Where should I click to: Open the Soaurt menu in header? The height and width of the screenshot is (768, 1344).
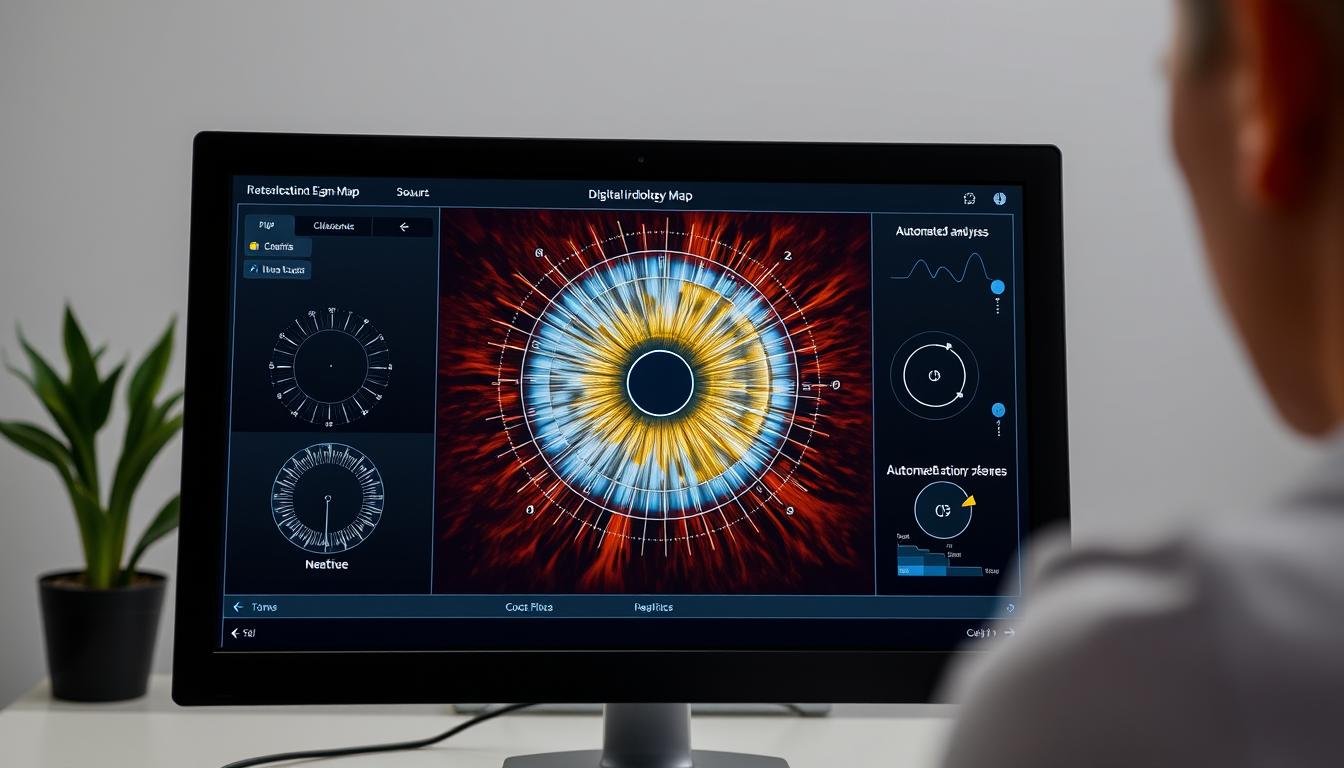(x=412, y=192)
